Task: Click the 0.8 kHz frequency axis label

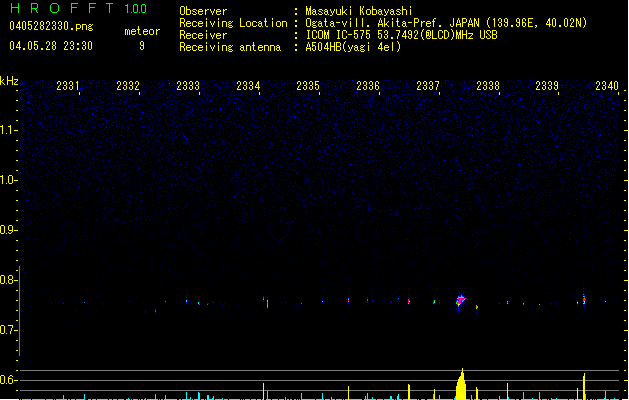Action: [7, 280]
